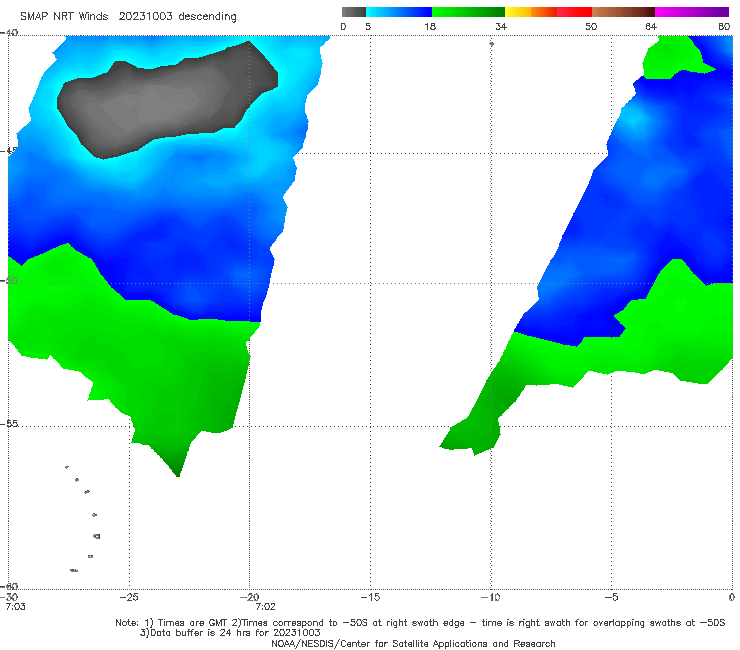Image resolution: width=740 pixels, height=650 pixels.
Task: Select the gray segment of the color bar
Action: point(354,12)
